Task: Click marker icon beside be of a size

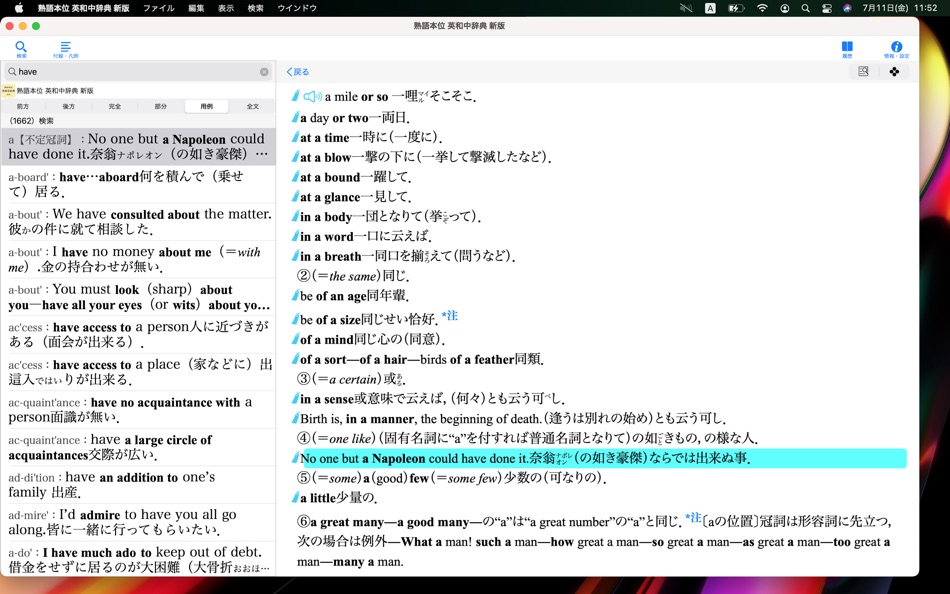Action: click(x=295, y=319)
